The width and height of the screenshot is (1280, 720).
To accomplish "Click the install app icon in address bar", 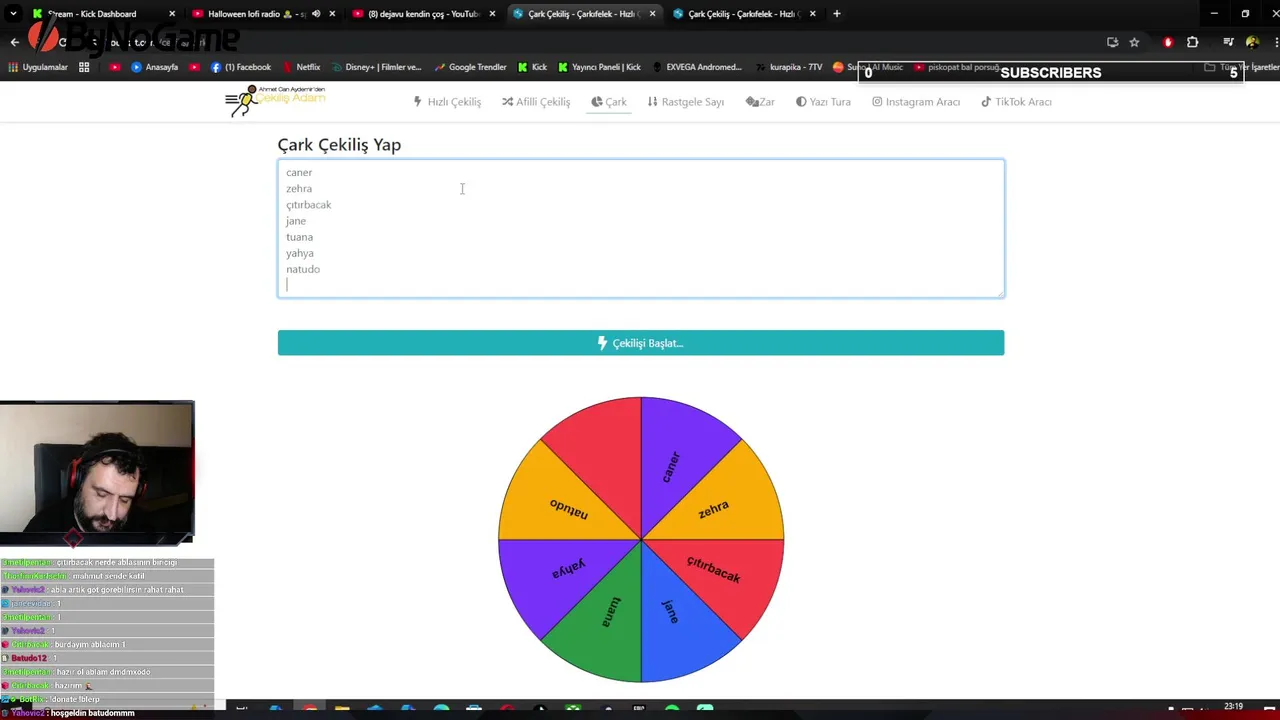I will tap(1112, 42).
